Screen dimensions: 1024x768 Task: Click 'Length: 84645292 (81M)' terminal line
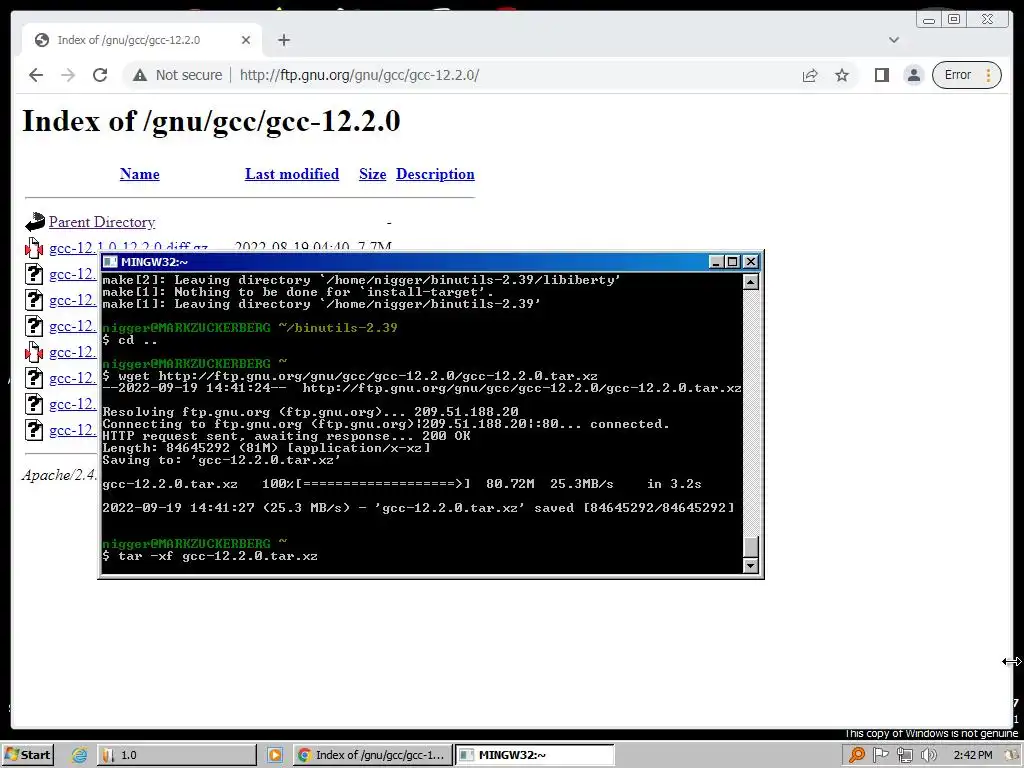click(x=266, y=448)
